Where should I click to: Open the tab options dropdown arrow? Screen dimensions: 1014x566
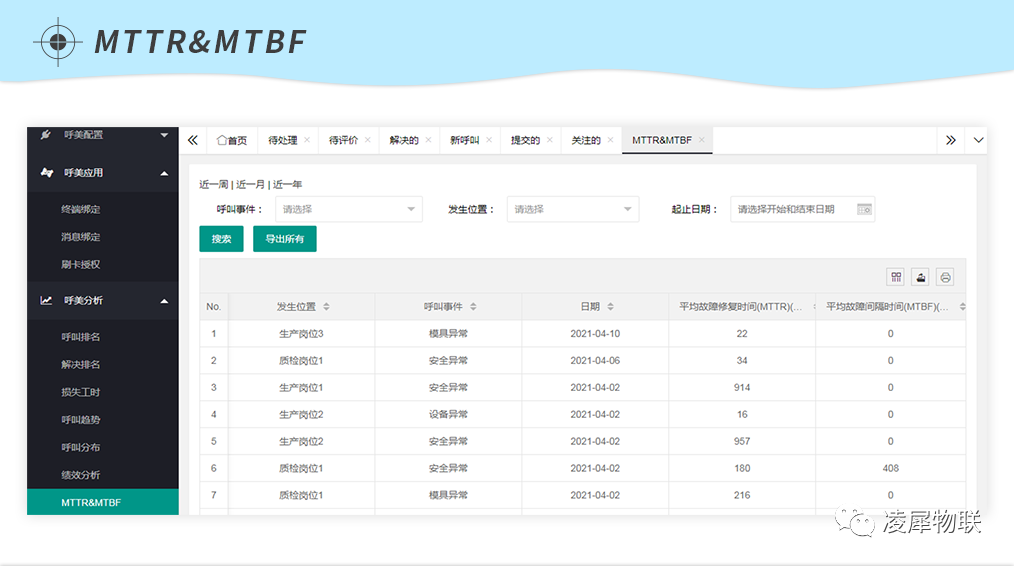pos(978,140)
